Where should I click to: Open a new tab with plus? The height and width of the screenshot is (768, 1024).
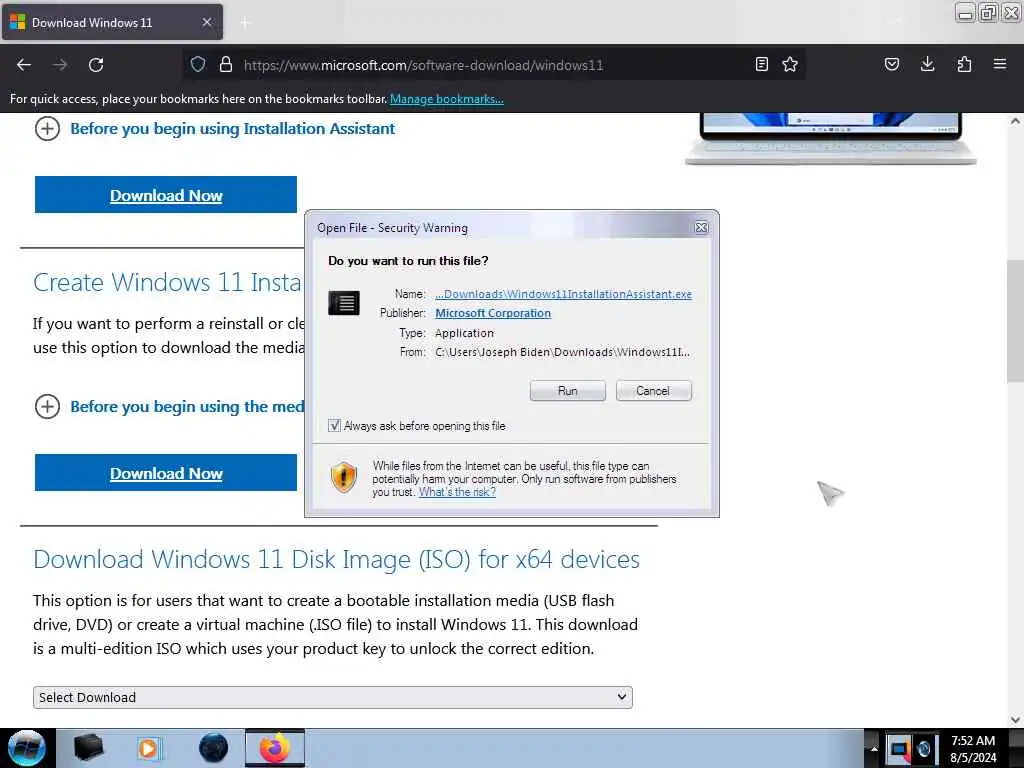(245, 23)
